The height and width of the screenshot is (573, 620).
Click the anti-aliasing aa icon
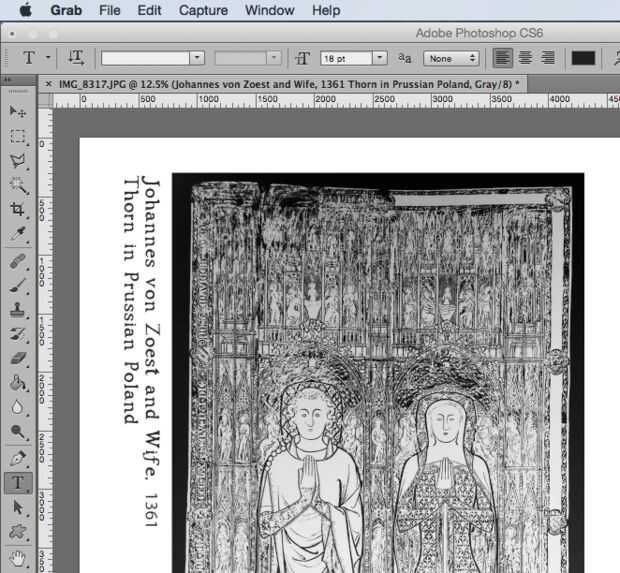point(405,59)
